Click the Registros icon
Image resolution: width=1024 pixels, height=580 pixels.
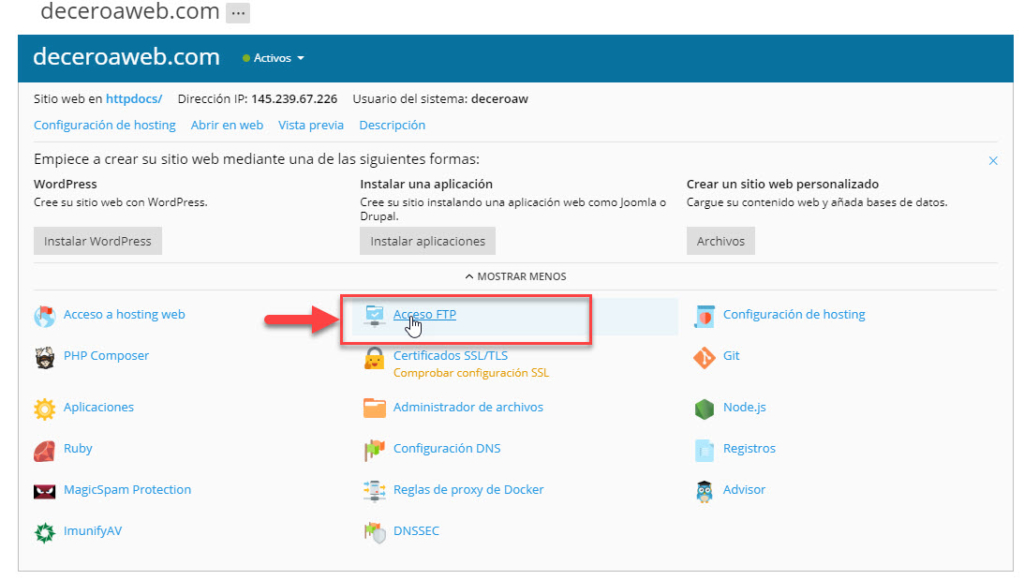(x=704, y=450)
